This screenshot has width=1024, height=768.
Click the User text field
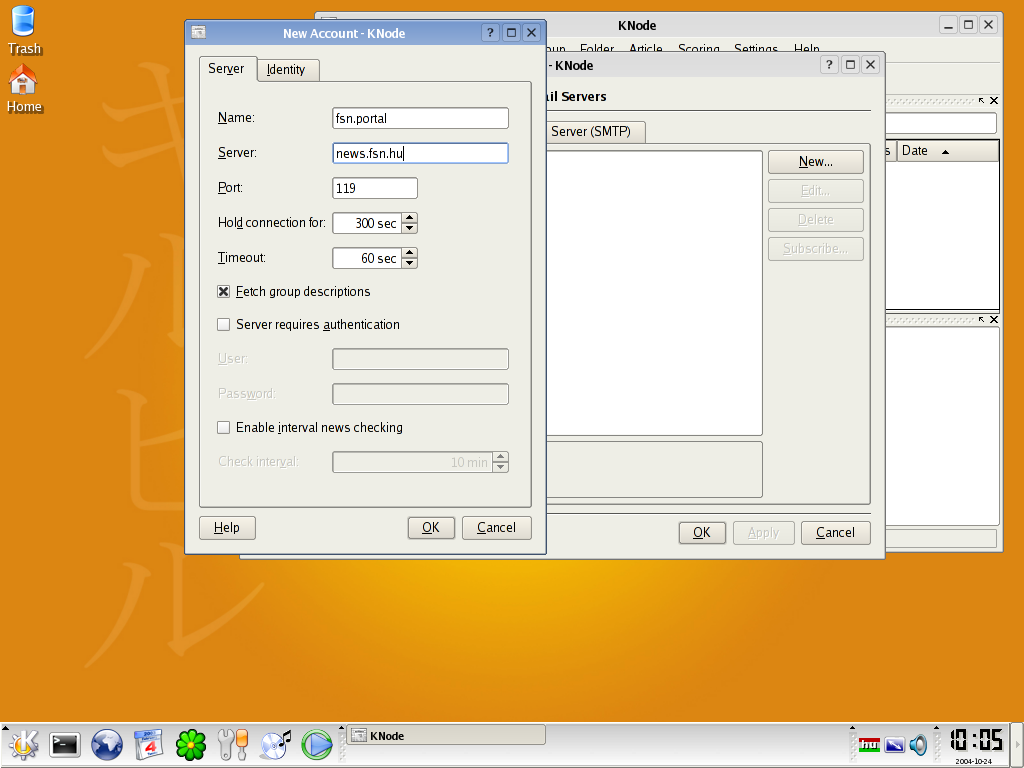pos(420,359)
